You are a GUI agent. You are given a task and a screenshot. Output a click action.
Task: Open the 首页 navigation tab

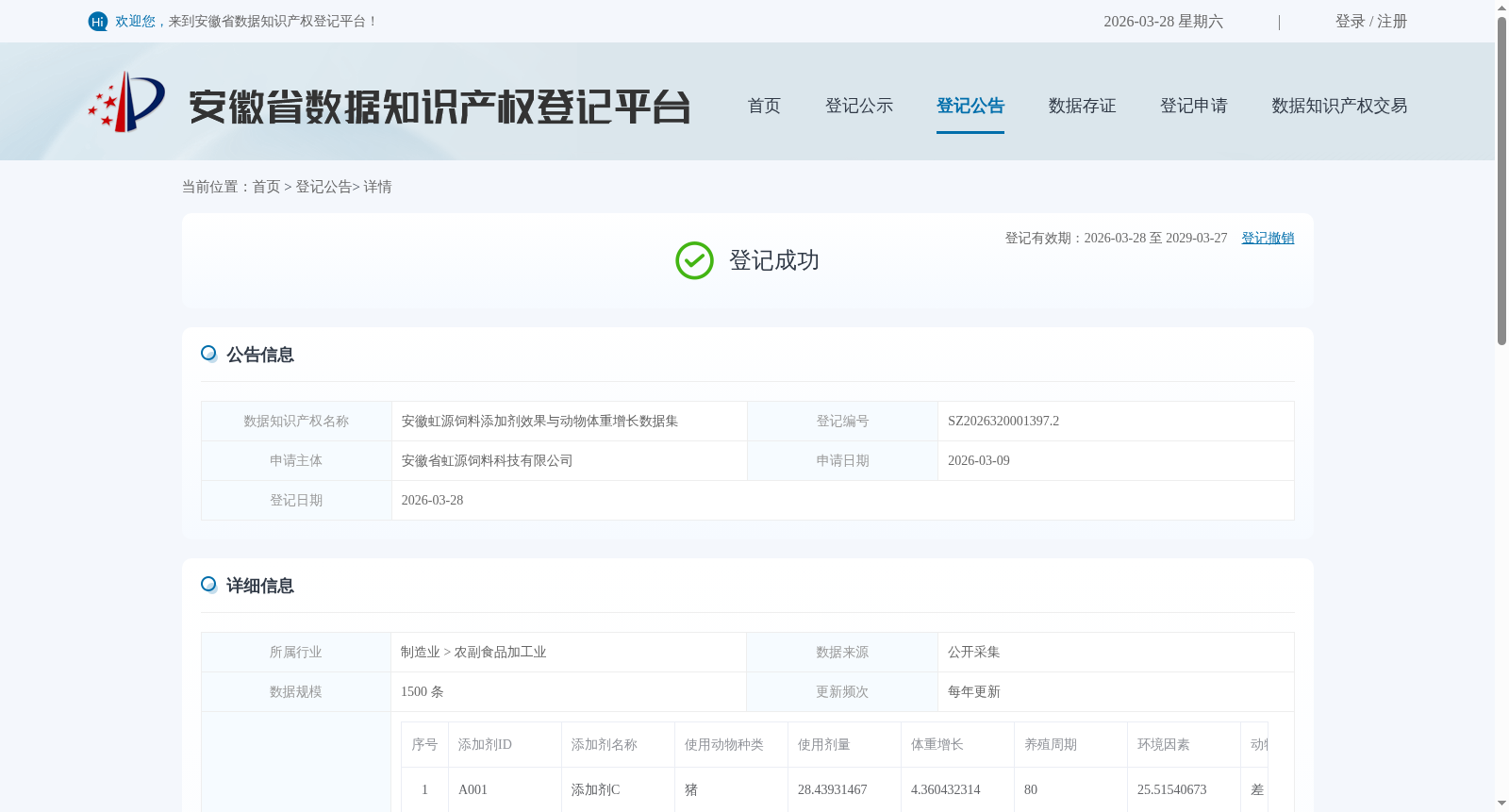click(x=764, y=106)
